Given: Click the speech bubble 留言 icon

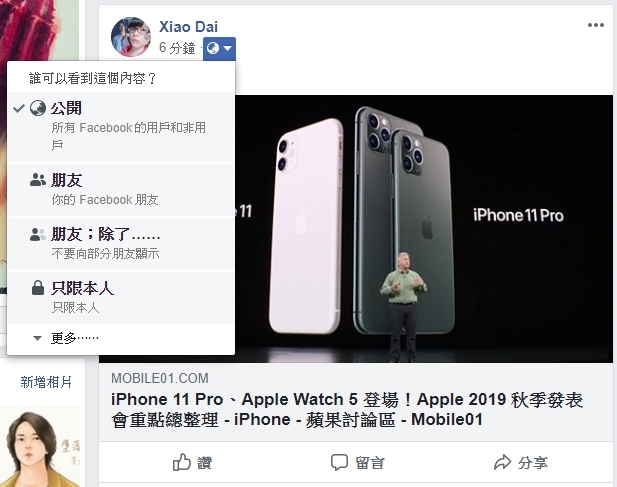Looking at the screenshot, I should click(x=339, y=463).
